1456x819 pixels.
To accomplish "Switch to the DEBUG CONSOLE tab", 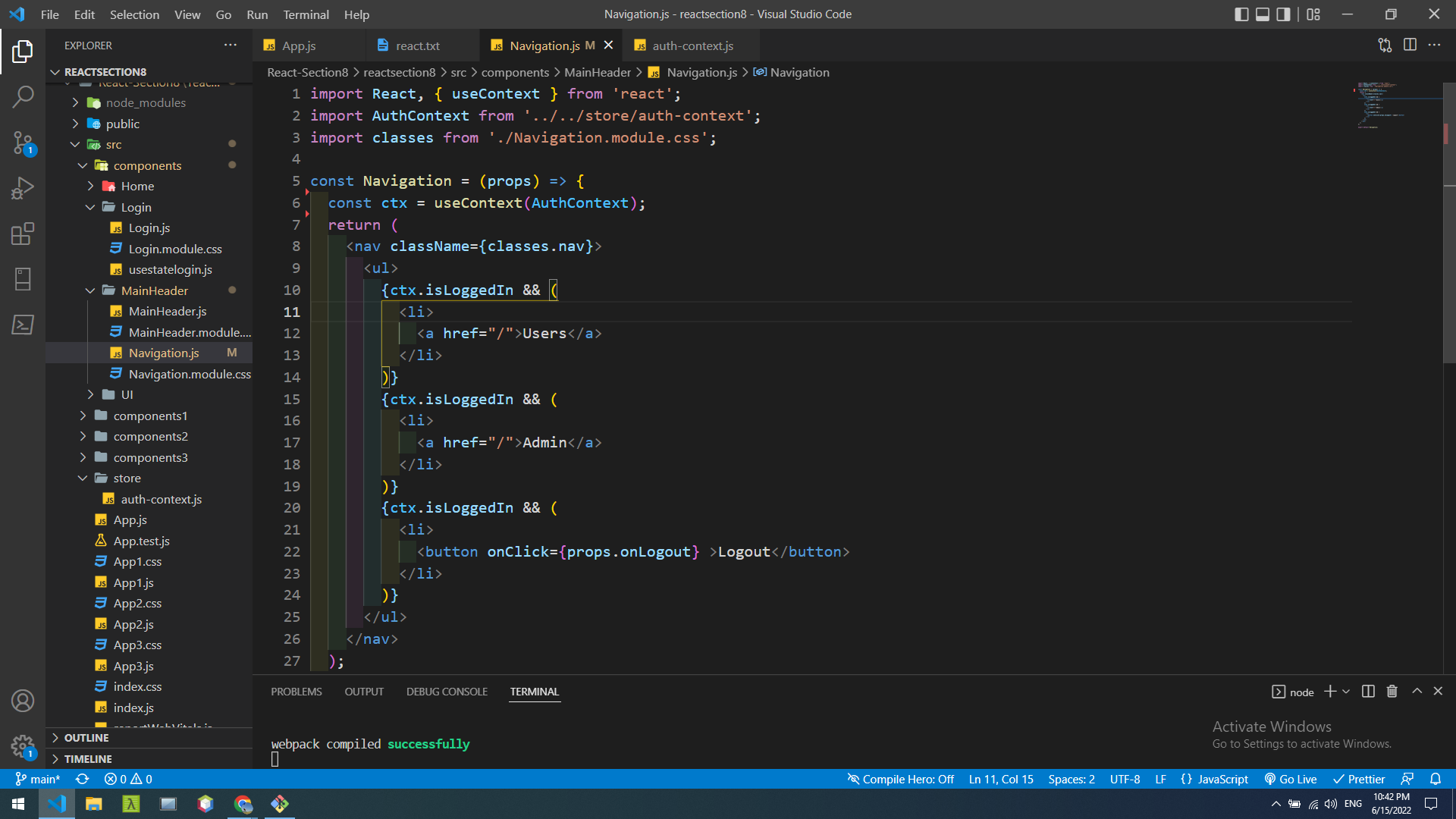I will [x=447, y=692].
